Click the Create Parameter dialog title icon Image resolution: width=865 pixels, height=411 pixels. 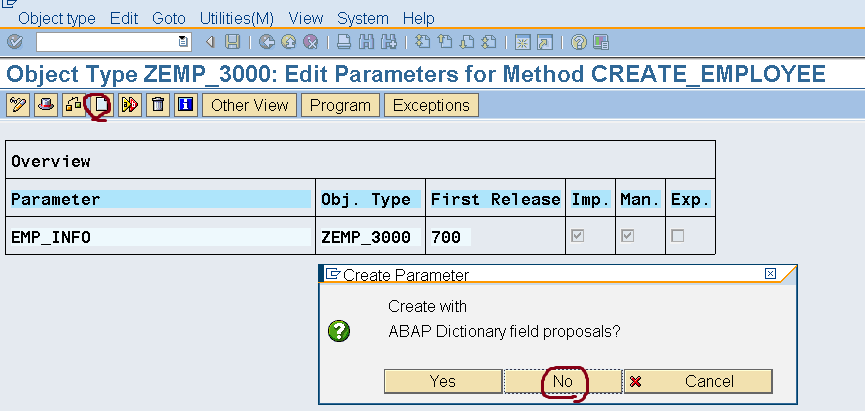click(333, 274)
